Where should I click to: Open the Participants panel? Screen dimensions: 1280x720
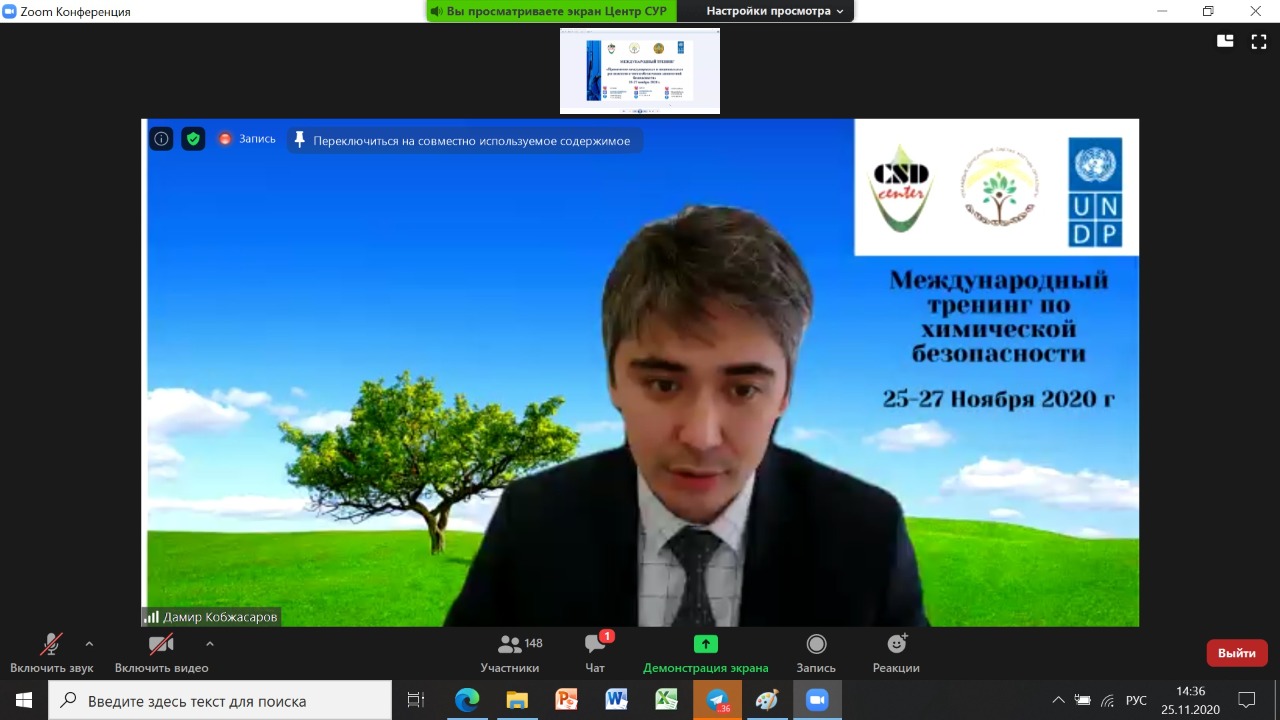(510, 653)
